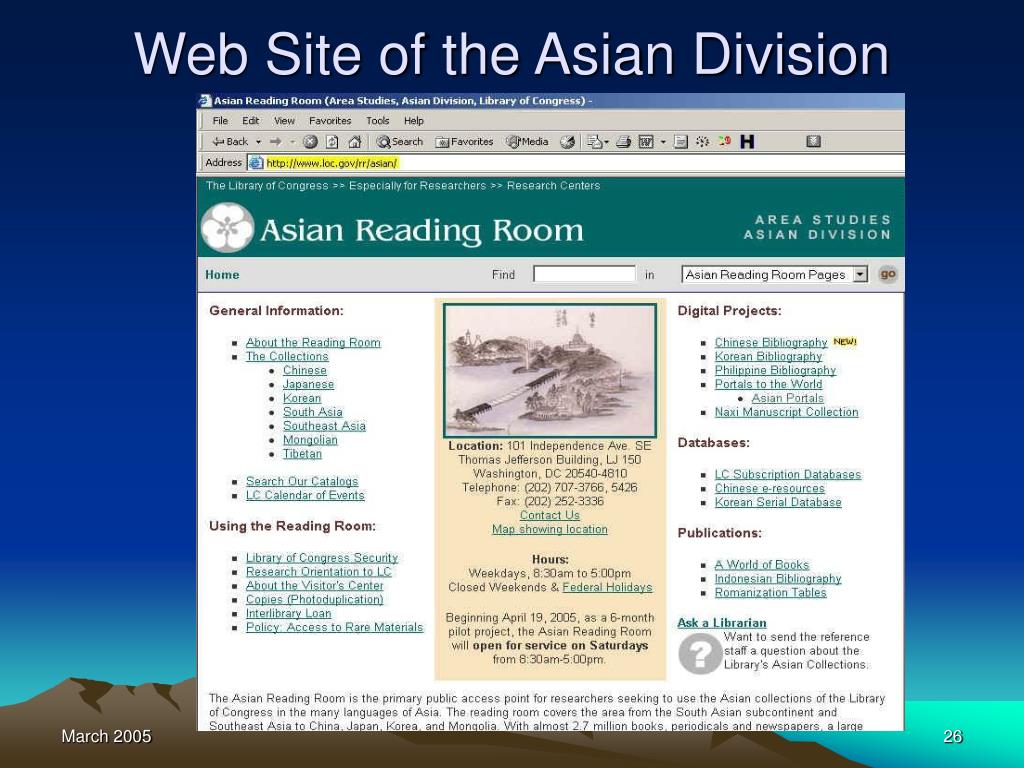Click the Back button in the browser toolbar
Image resolution: width=1024 pixels, height=768 pixels.
[230, 142]
